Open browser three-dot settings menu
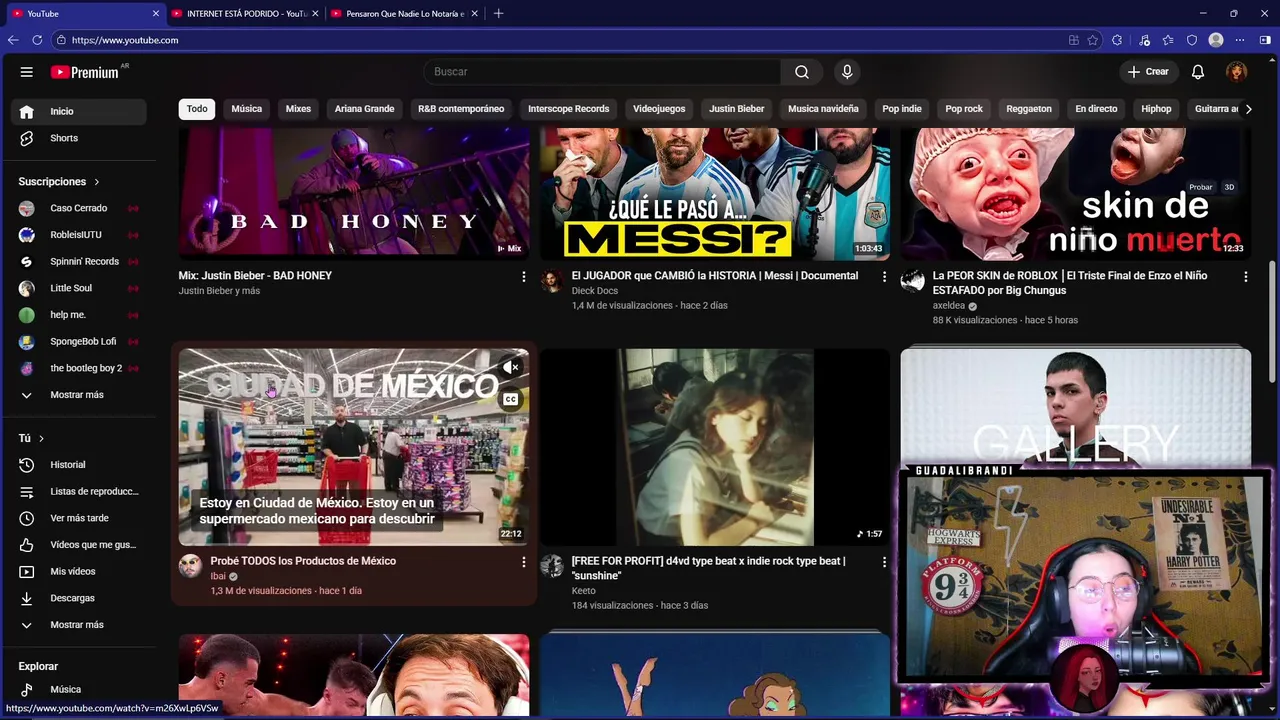Screen dimensions: 1280x720 pos(1240,40)
